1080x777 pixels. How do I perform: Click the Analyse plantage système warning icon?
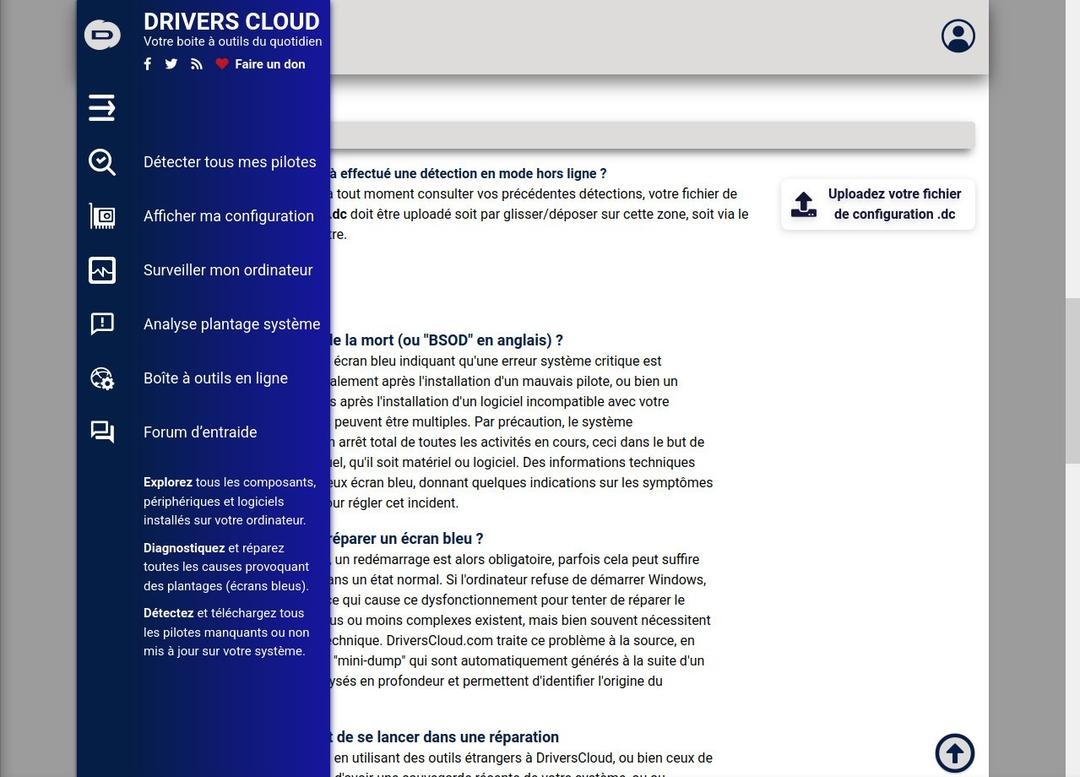click(101, 323)
